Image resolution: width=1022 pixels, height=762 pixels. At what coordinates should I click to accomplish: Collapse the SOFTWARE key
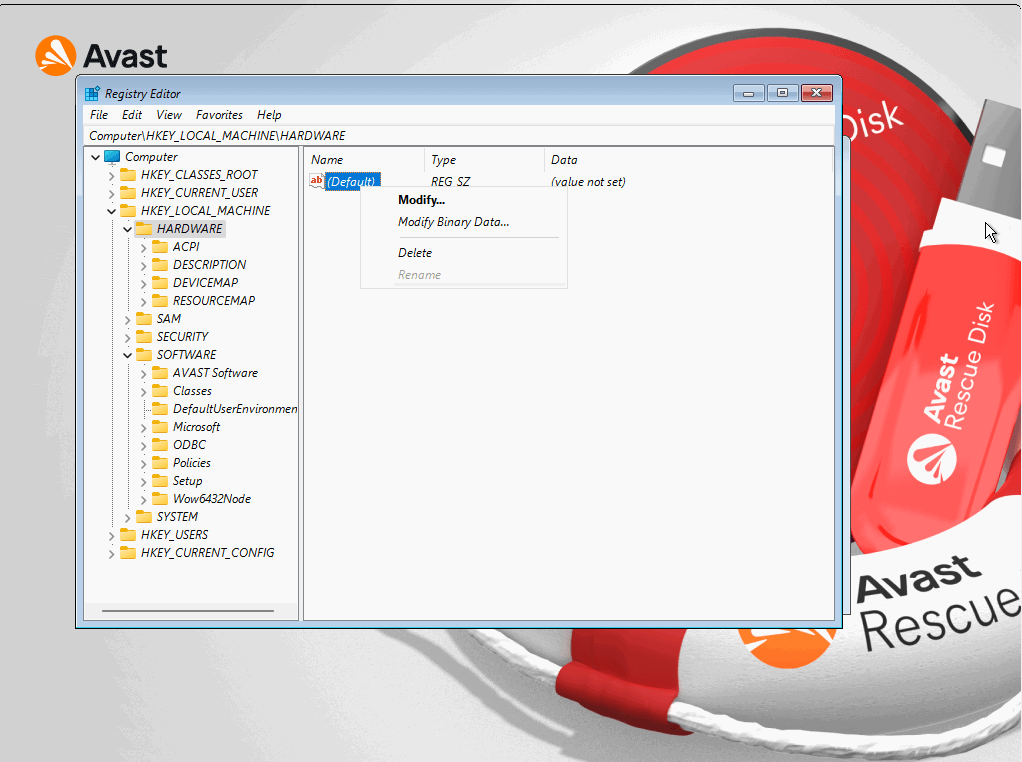128,355
